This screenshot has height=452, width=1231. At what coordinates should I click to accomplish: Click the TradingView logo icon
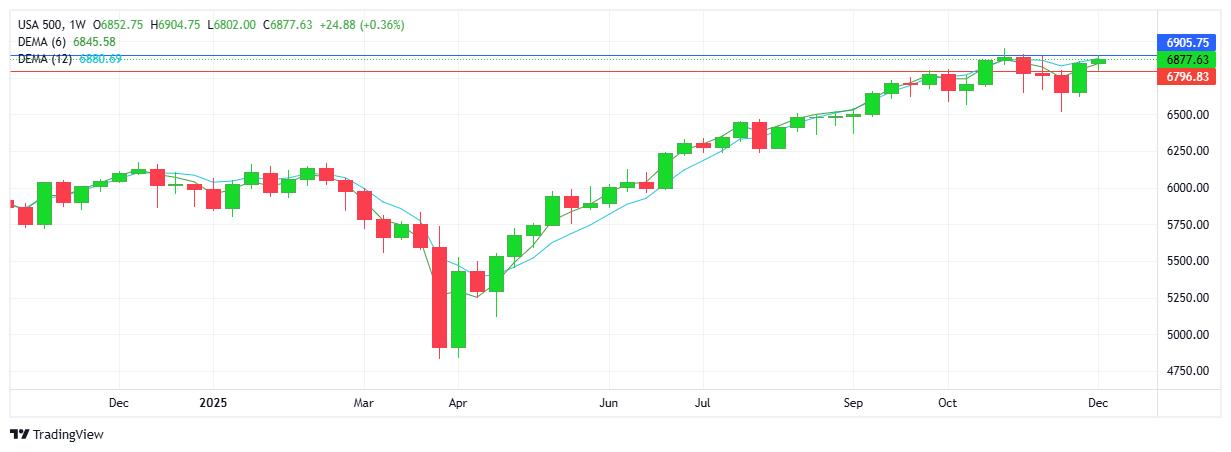coord(19,434)
